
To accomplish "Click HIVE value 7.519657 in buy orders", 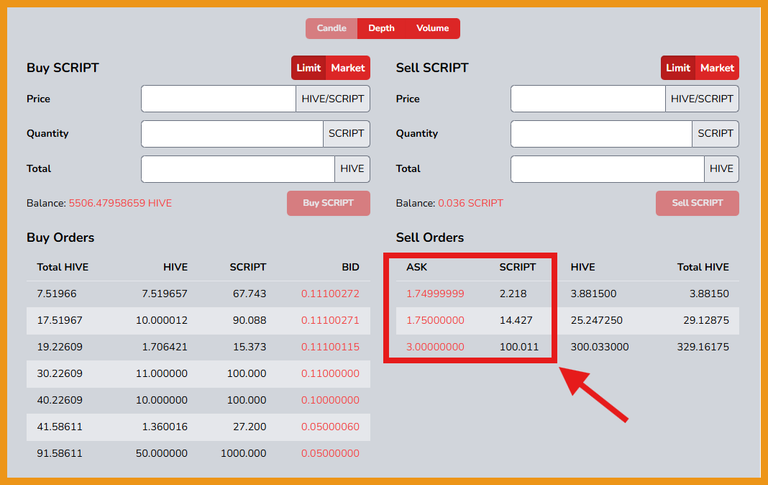I will point(165,294).
